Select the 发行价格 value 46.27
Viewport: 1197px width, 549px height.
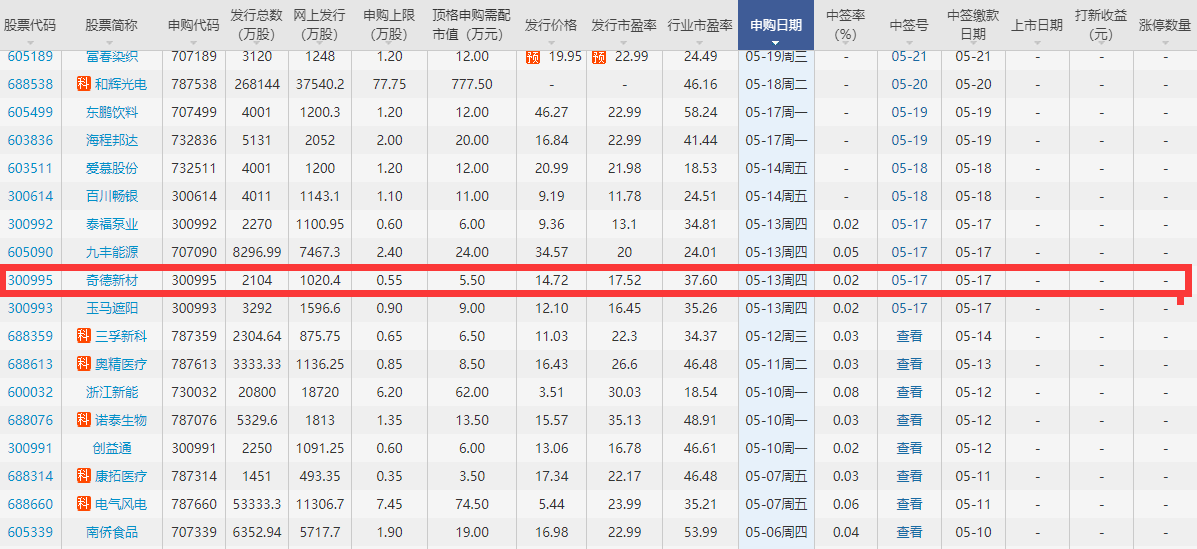click(550, 112)
